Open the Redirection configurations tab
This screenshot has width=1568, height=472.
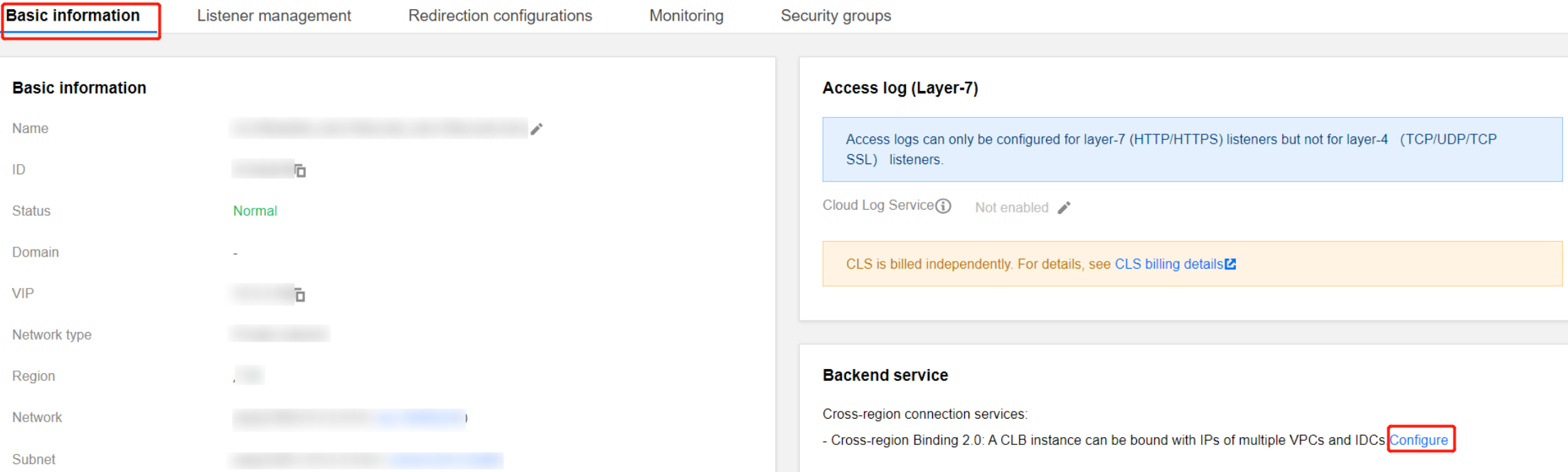coord(500,16)
